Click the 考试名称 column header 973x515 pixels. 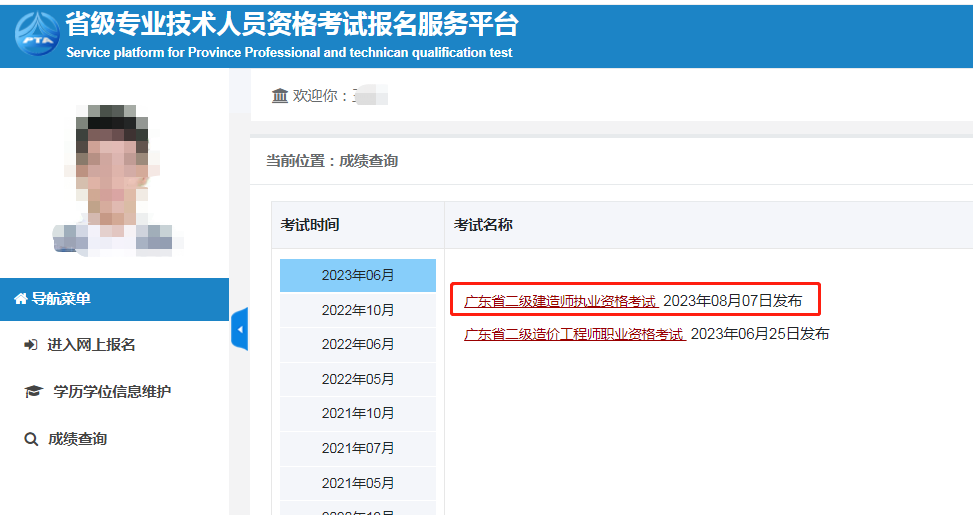483,225
